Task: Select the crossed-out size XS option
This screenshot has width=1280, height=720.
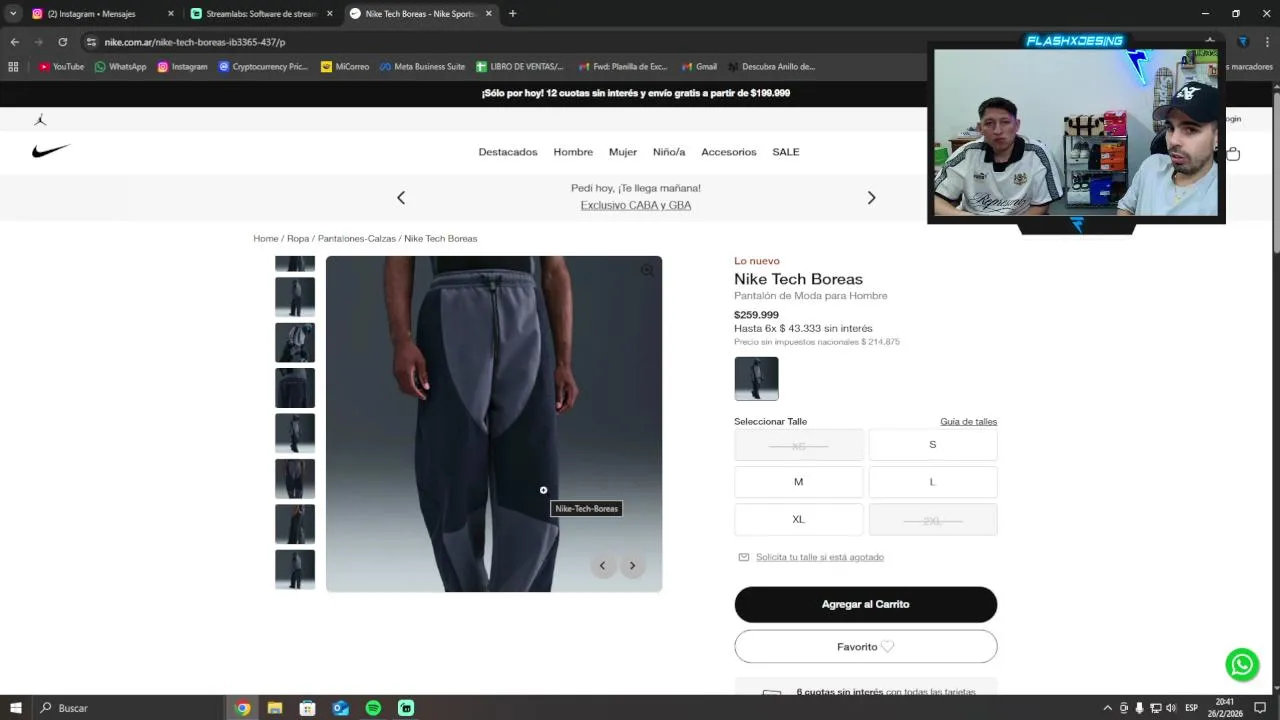Action: pos(798,445)
